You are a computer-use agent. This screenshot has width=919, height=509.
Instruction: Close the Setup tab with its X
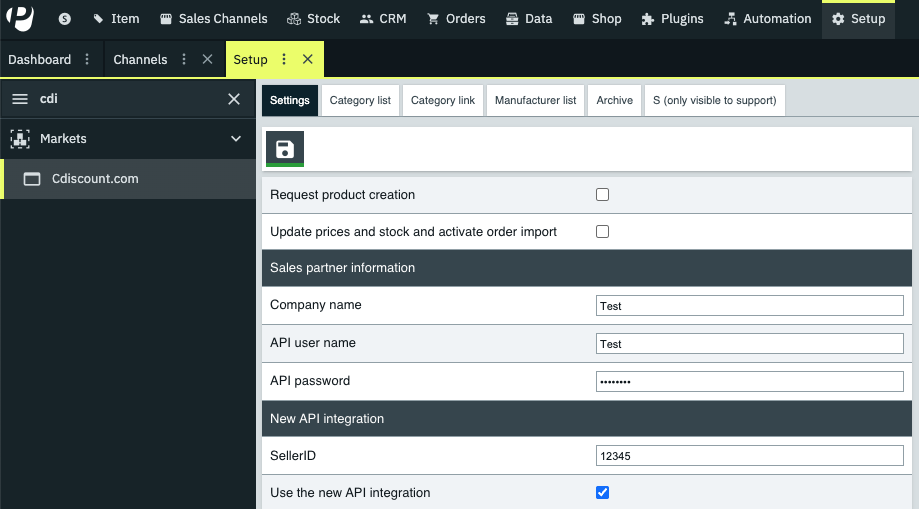pos(308,60)
